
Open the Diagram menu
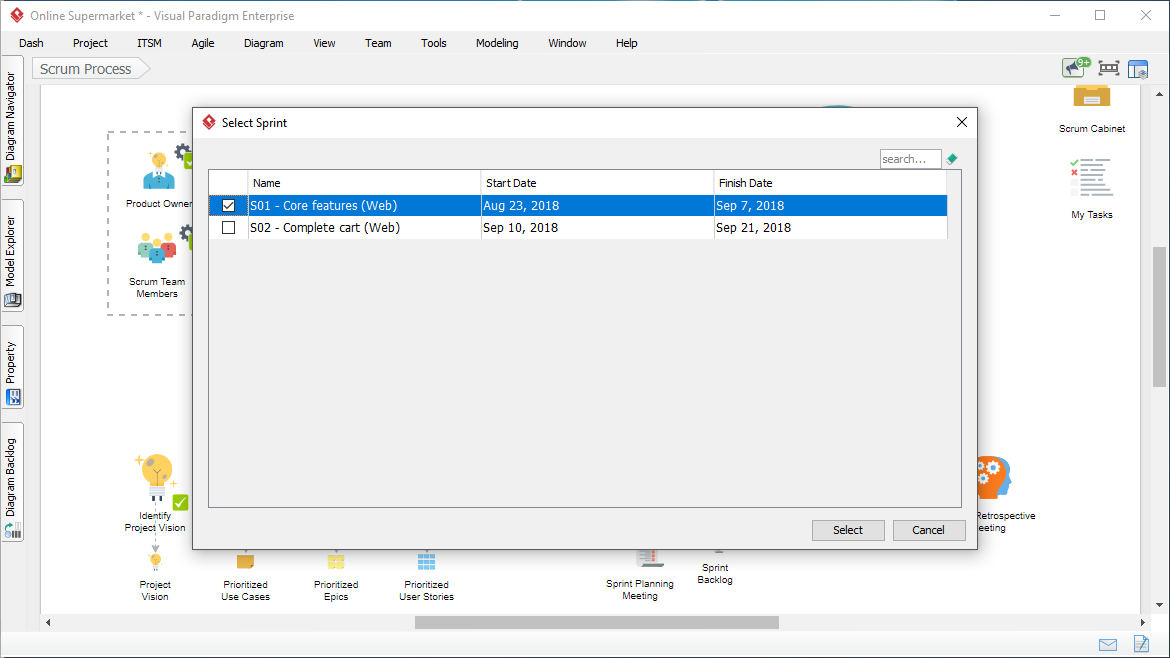click(x=263, y=43)
